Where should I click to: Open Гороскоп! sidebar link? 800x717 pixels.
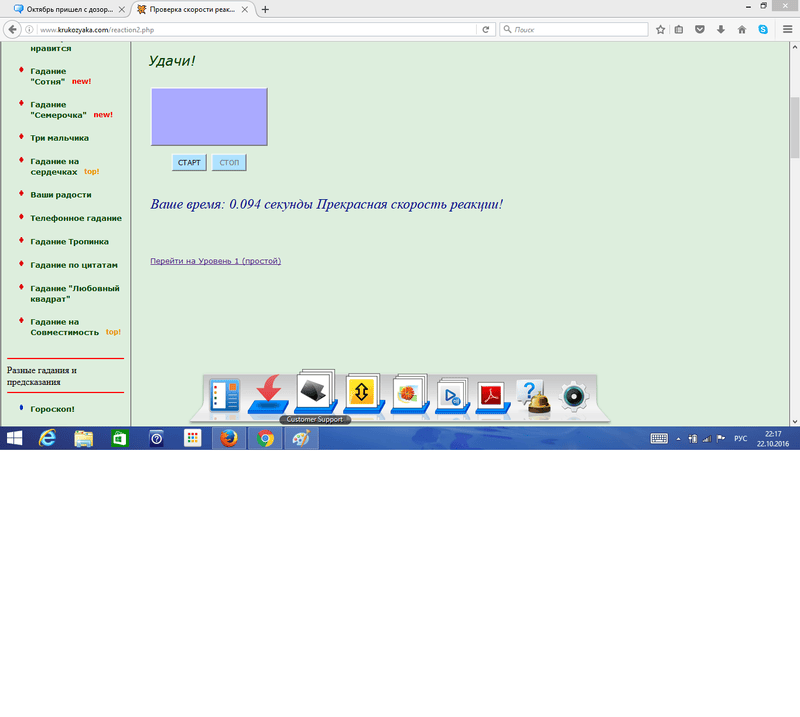52,409
